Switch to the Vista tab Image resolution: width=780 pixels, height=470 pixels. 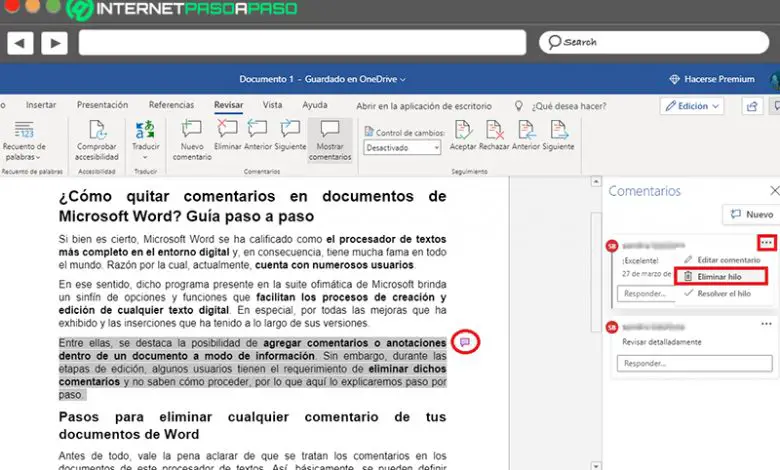click(272, 105)
